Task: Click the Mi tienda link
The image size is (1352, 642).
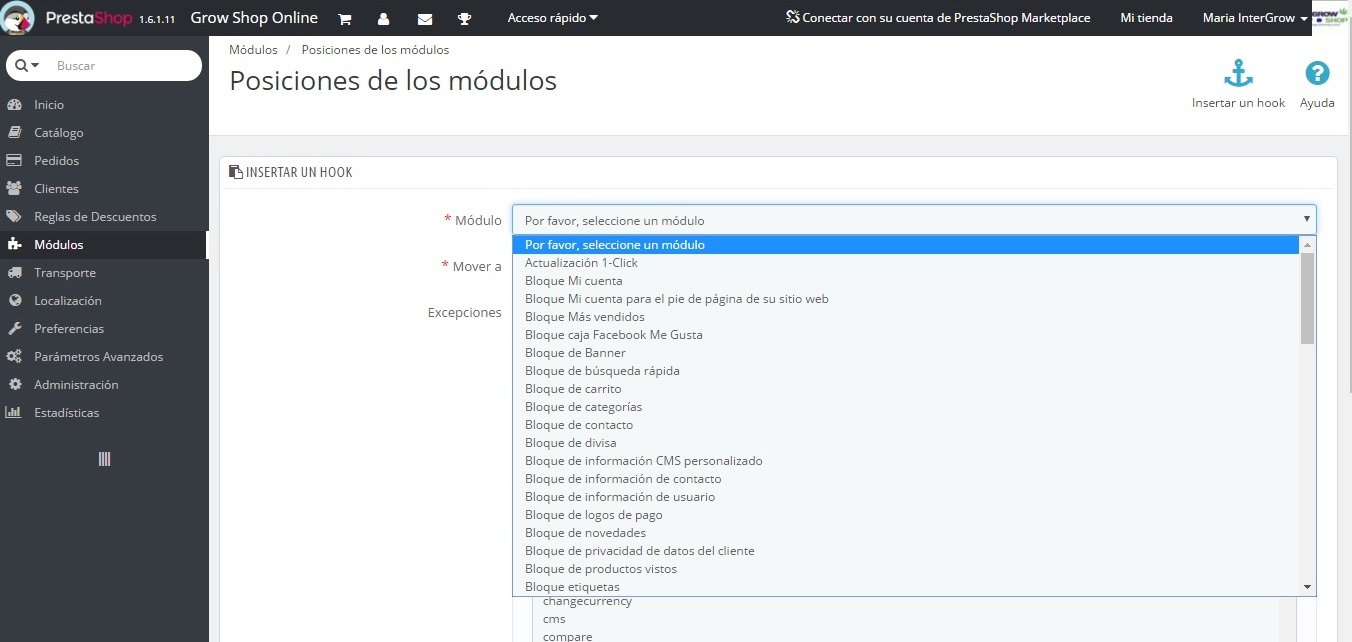Action: coord(1147,18)
